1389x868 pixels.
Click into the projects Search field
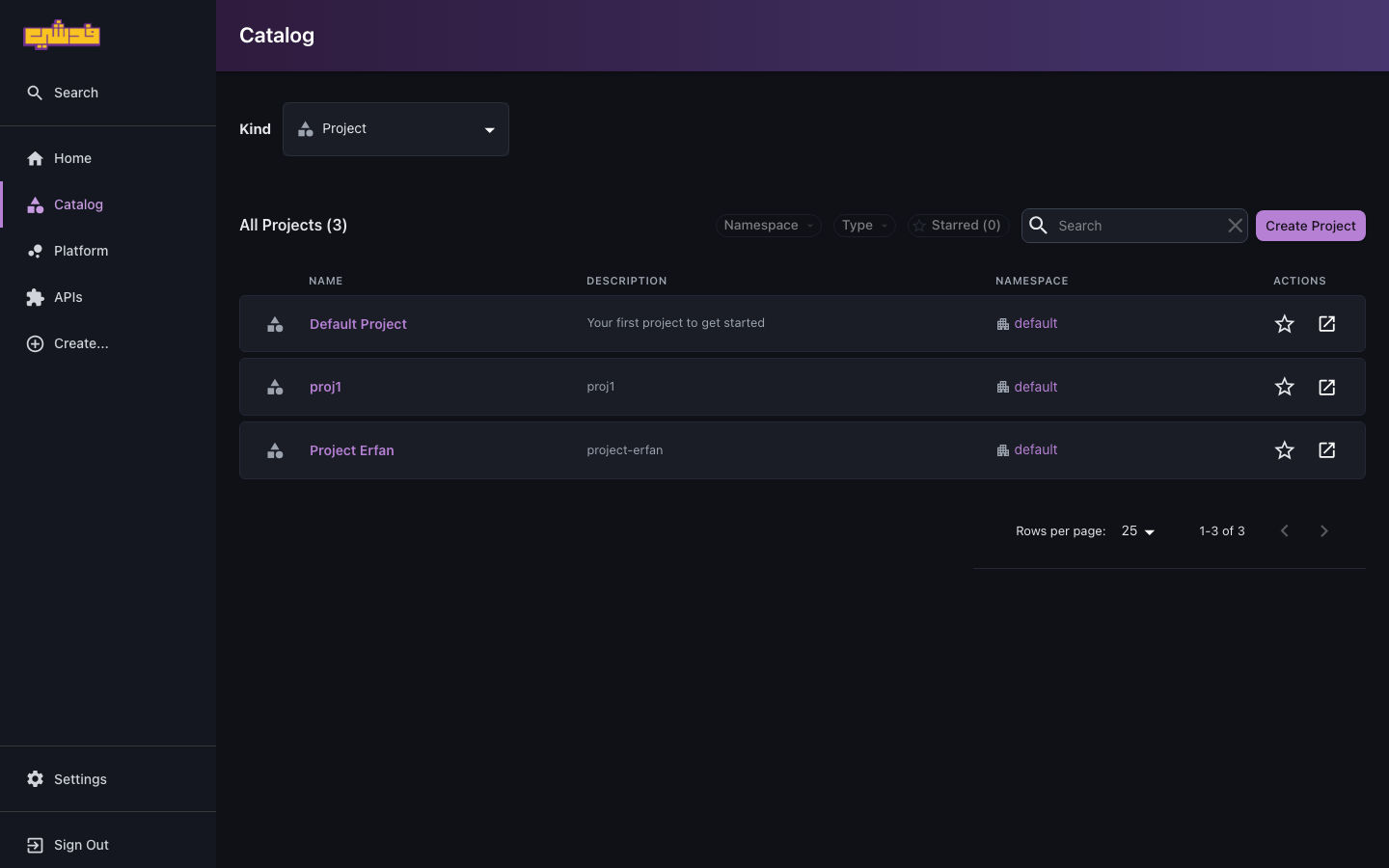(x=1136, y=226)
